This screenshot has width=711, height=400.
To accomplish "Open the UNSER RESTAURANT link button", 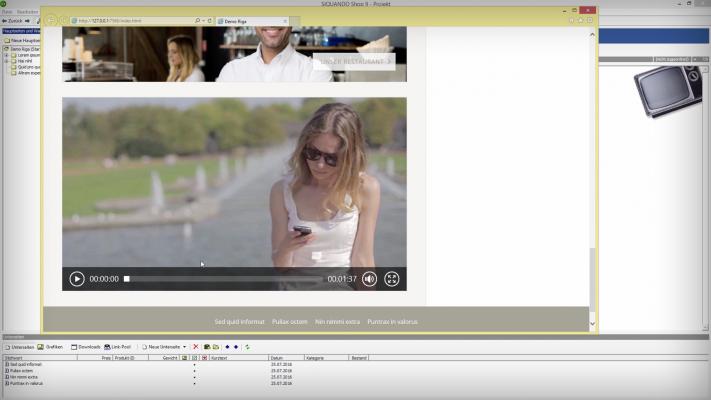I will click(353, 61).
